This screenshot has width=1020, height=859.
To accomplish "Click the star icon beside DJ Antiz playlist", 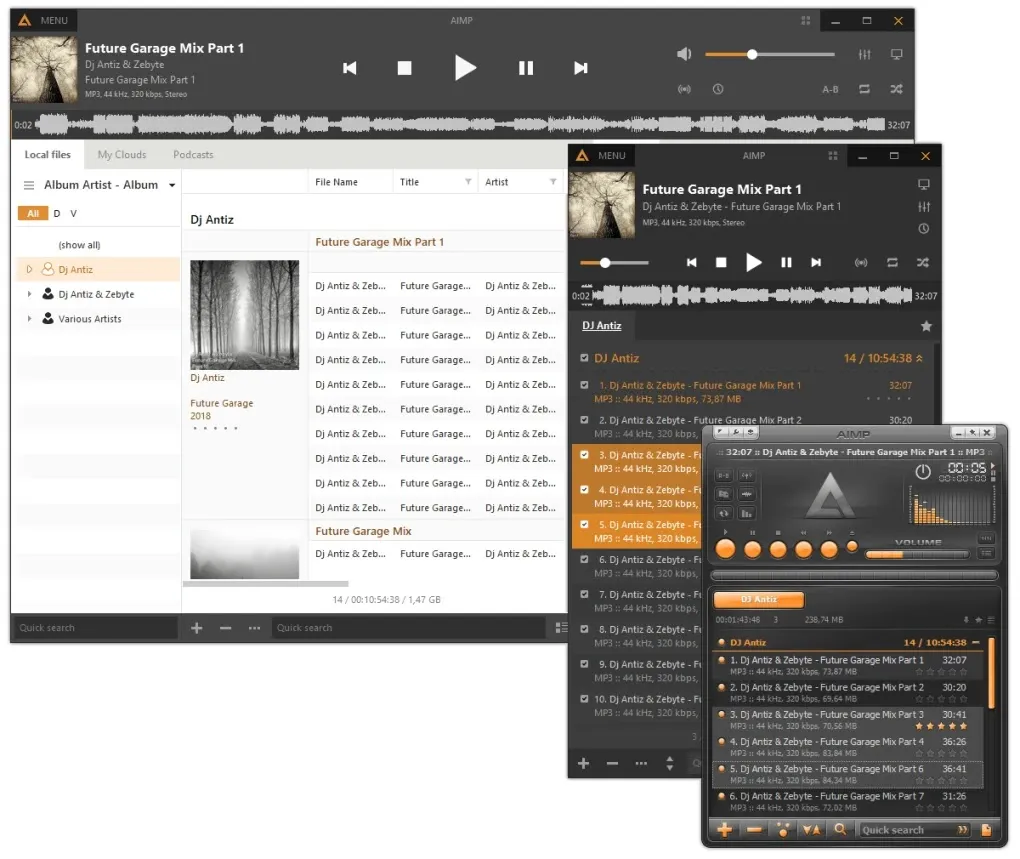I will coord(926,326).
